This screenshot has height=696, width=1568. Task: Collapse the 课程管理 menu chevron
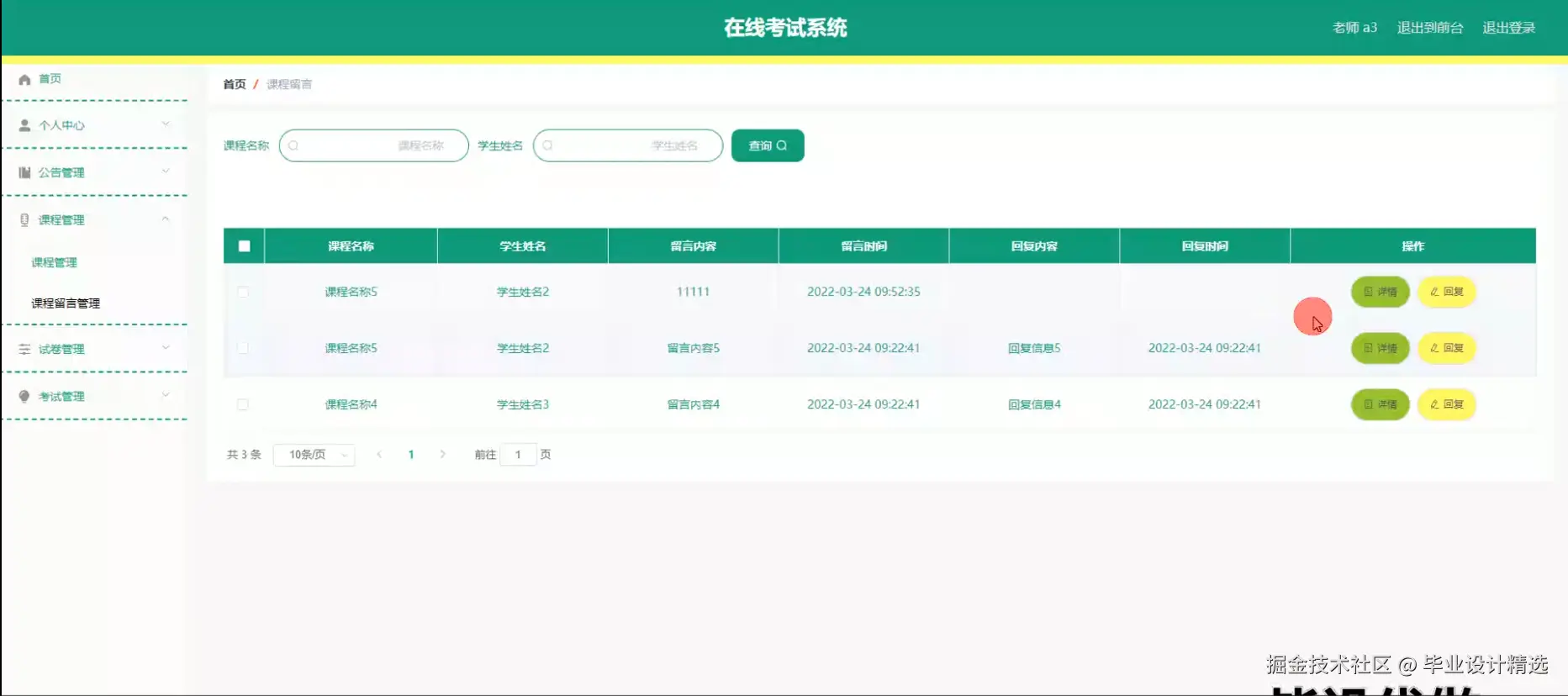[166, 219]
